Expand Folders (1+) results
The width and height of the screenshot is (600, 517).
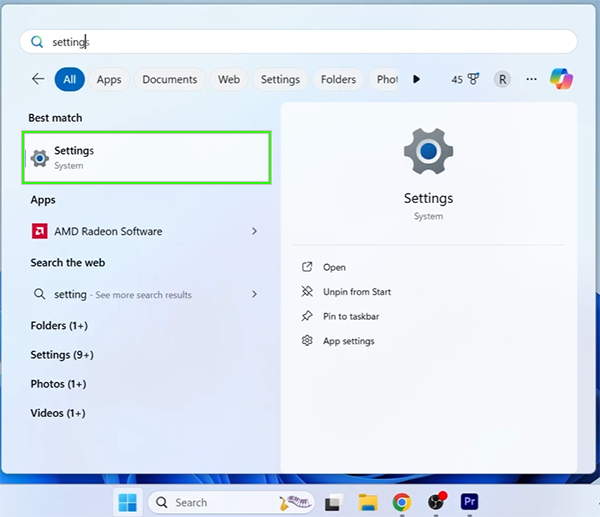[59, 326]
